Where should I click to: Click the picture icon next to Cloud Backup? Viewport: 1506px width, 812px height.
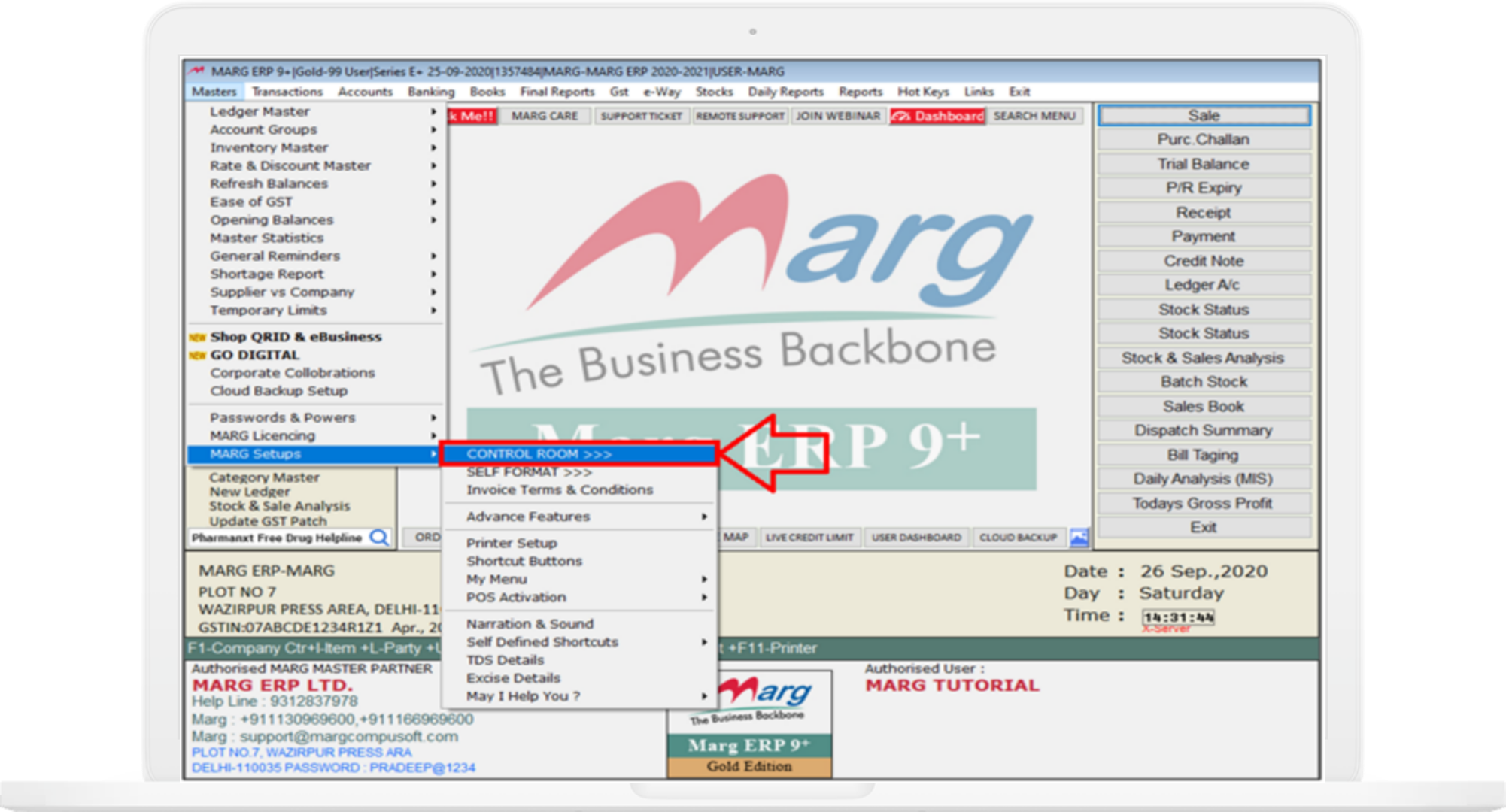(x=1079, y=538)
